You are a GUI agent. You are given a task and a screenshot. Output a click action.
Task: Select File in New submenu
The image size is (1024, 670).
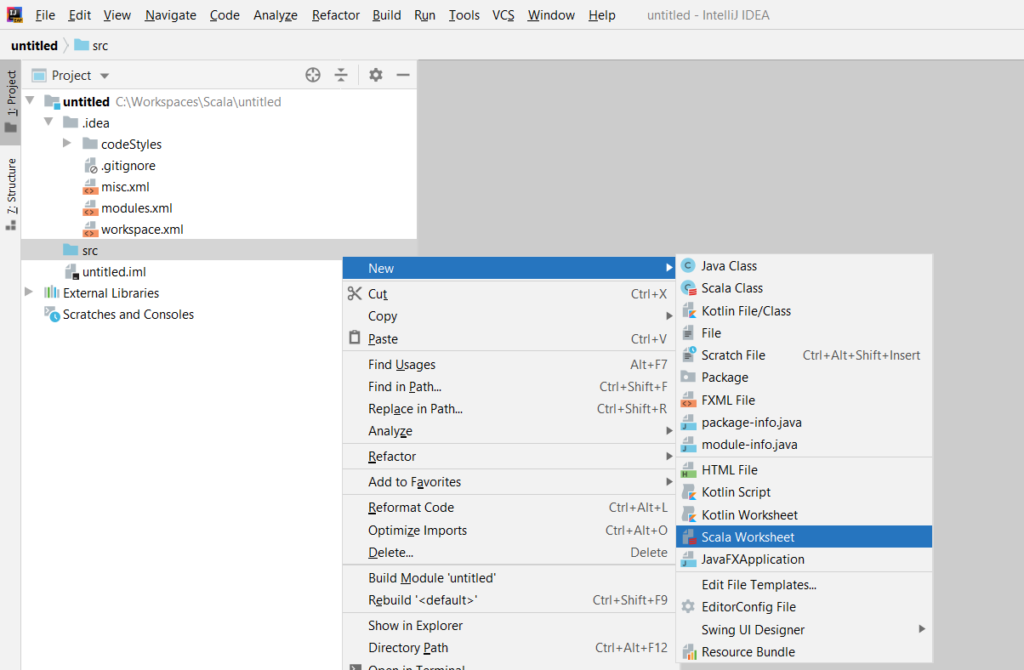click(x=804, y=333)
